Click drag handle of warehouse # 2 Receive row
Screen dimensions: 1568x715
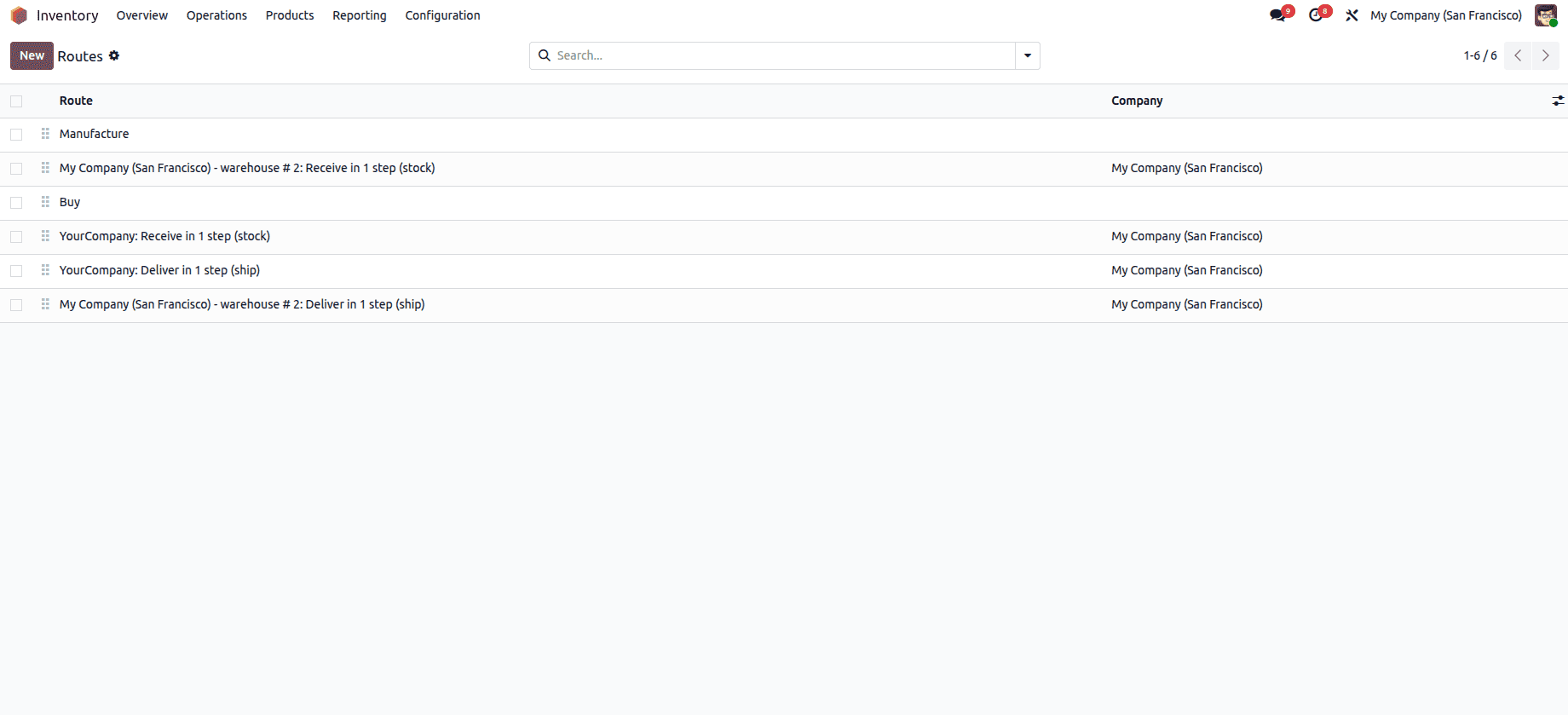[x=45, y=168]
